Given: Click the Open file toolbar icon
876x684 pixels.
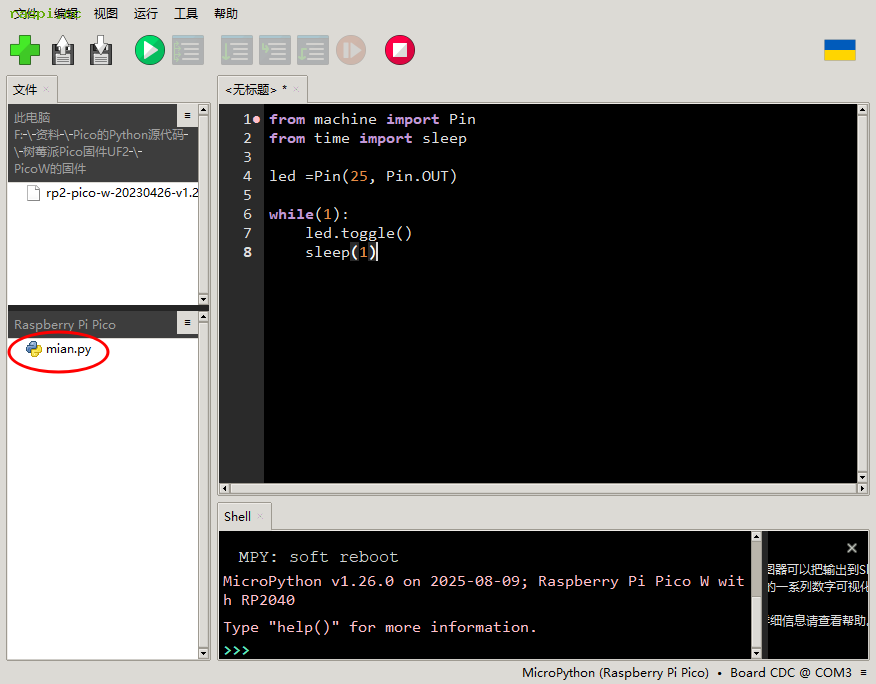Looking at the screenshot, I should (63, 50).
